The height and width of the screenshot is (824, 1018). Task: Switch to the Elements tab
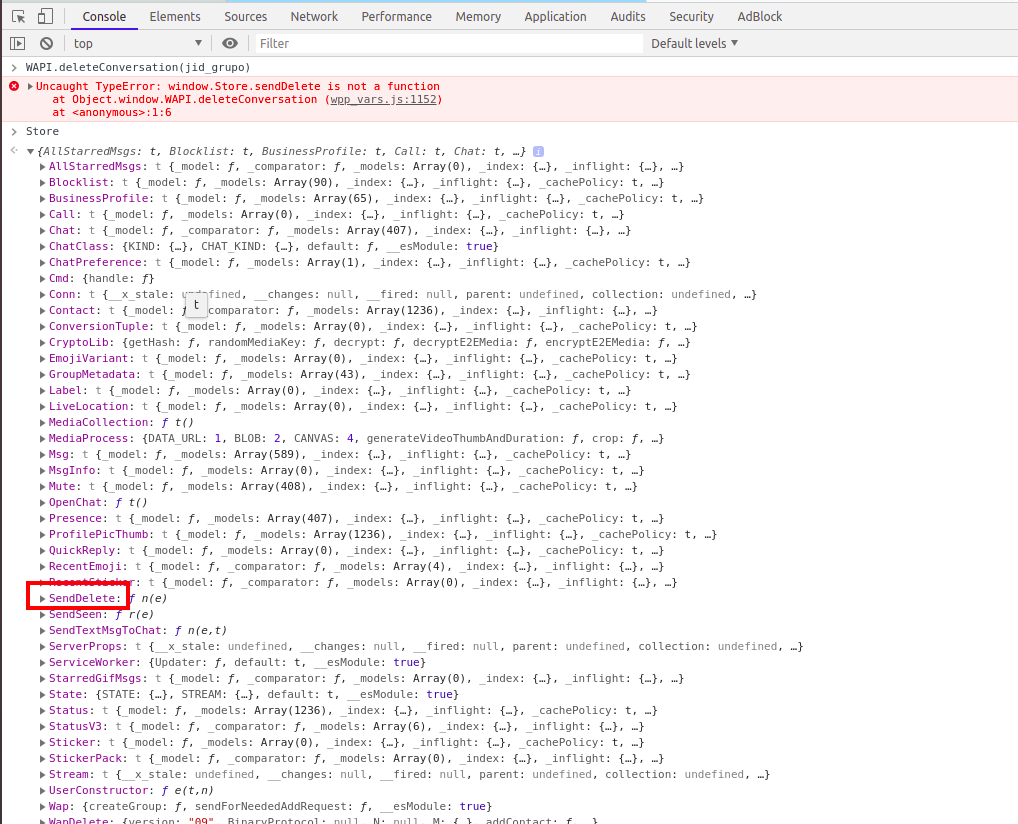tap(175, 17)
